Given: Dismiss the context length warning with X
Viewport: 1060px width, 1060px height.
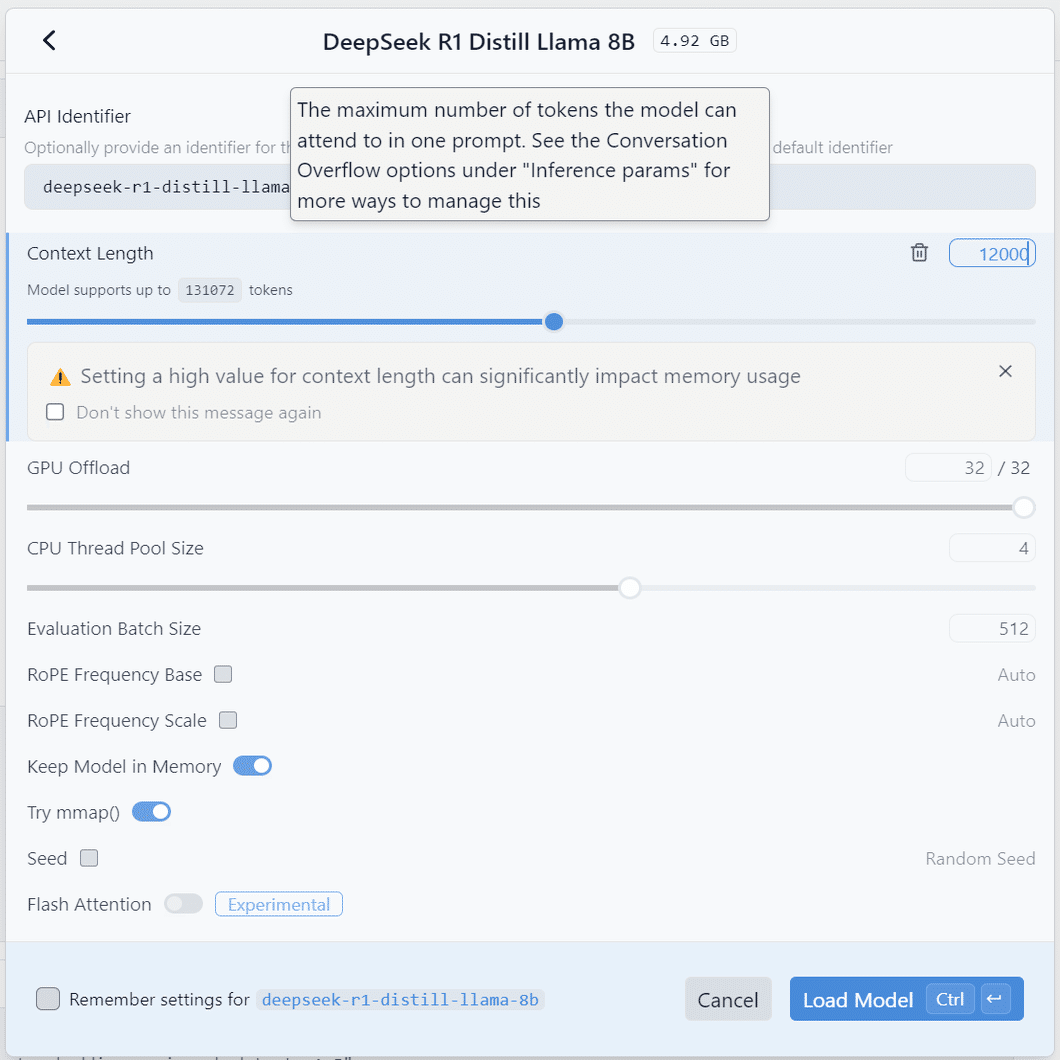Looking at the screenshot, I should click(1005, 371).
